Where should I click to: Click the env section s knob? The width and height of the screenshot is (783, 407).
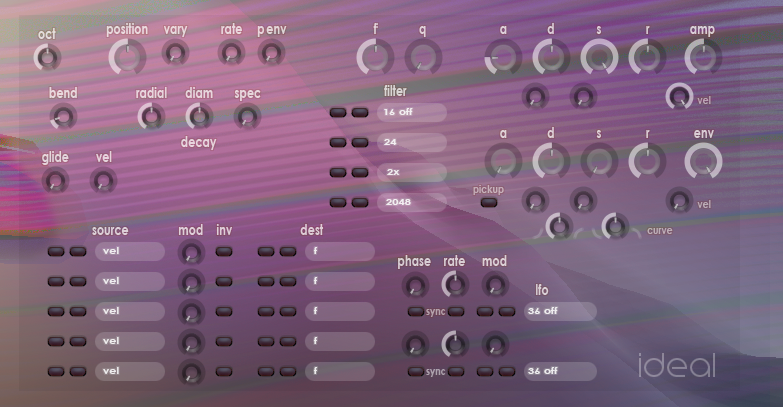click(599, 160)
